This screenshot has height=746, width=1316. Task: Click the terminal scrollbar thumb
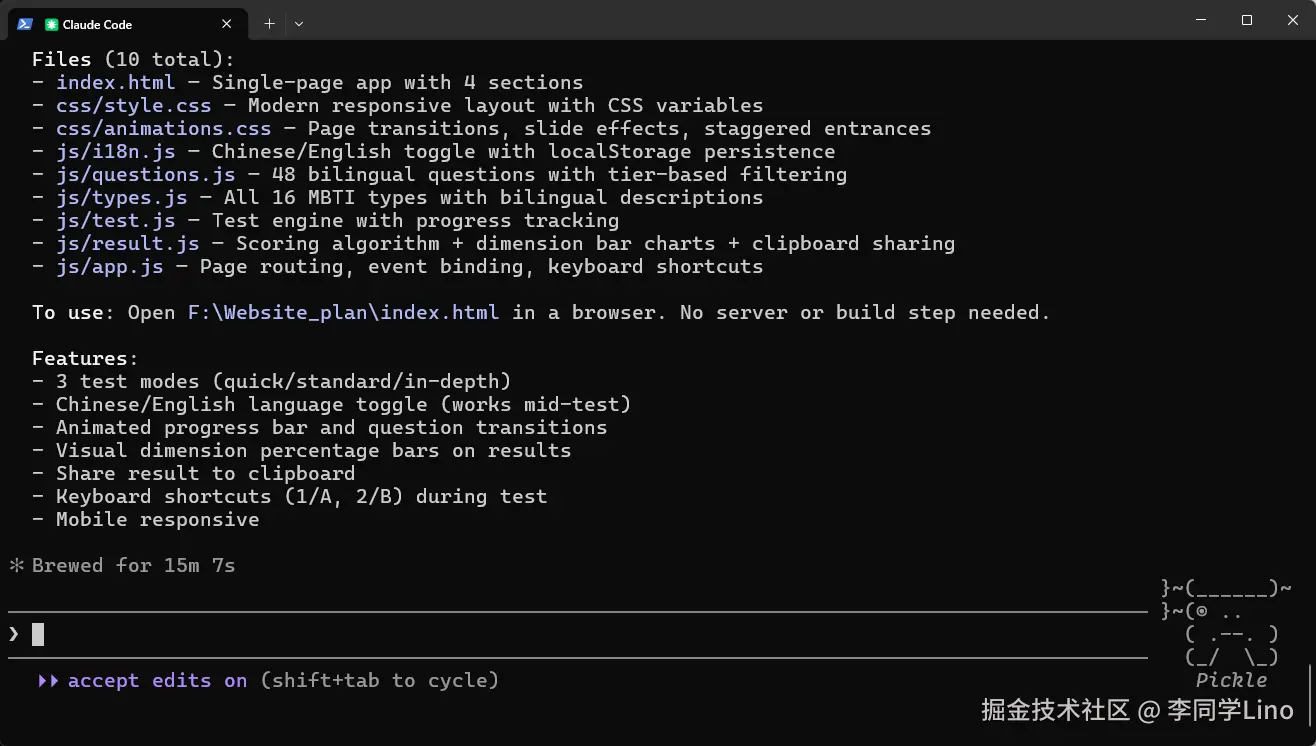1309,693
